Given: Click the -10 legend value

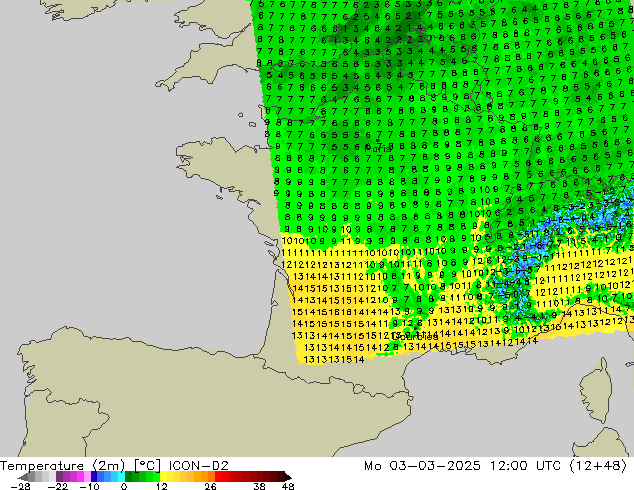Looking at the screenshot, I should click(89, 486).
